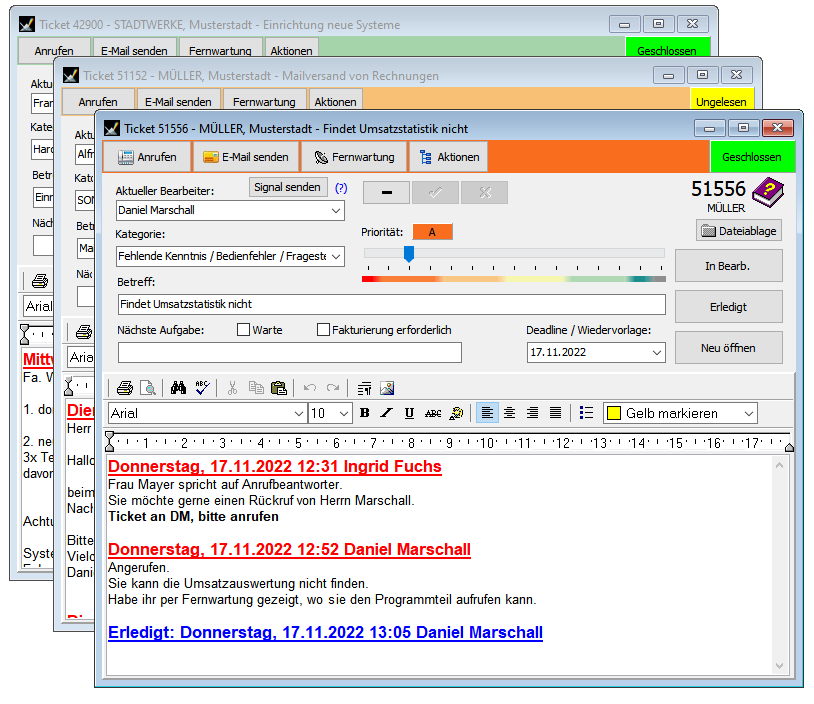Check the Warte checkbox
The image size is (814, 704).
[243, 330]
